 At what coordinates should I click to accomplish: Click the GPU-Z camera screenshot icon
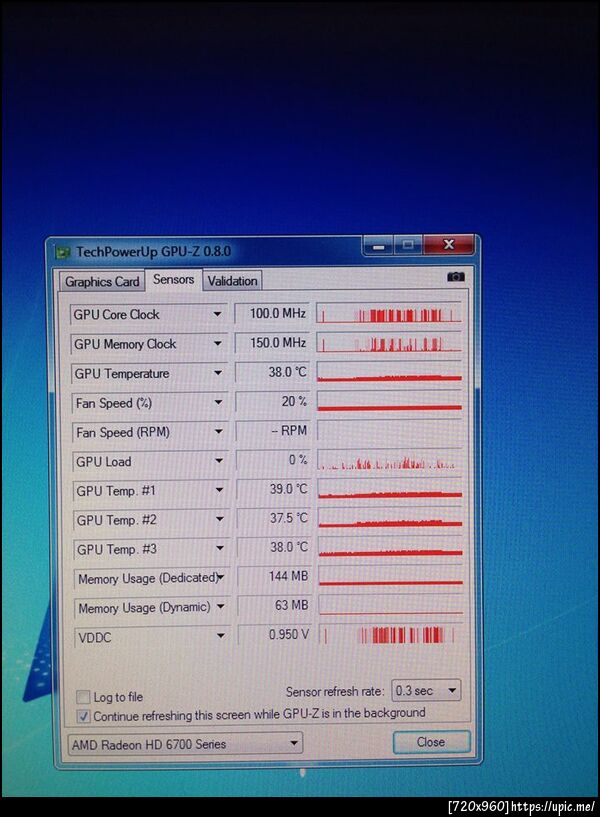456,277
